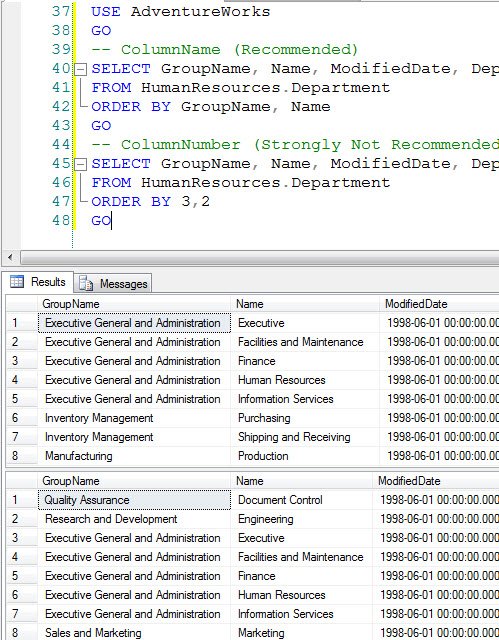Screen dimensions: 499x640
Task: Click Inventory Management in row 7
Action: (x=134, y=437)
